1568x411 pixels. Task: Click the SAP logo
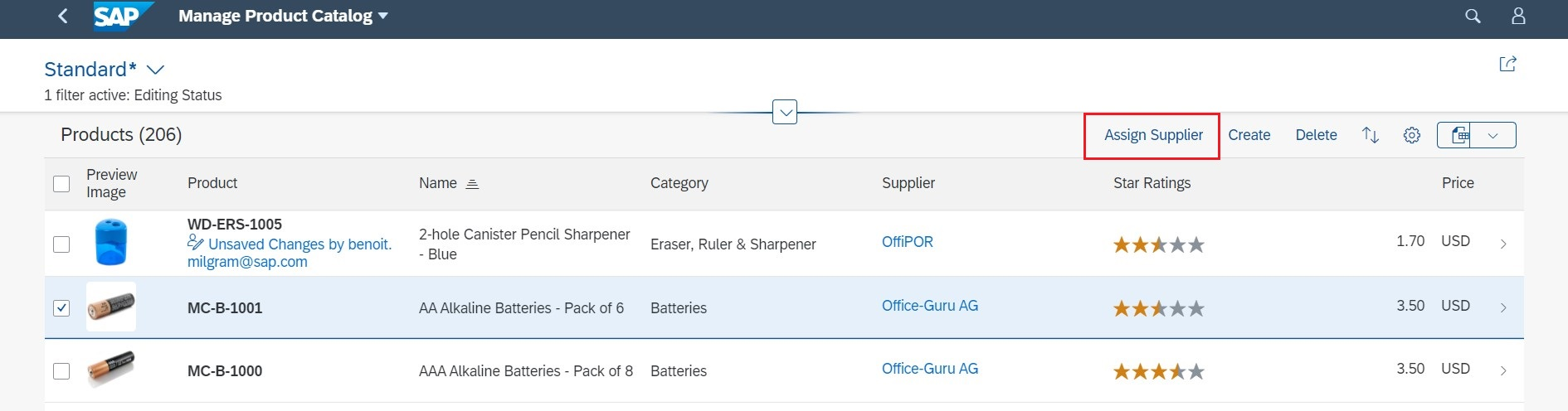pos(123,16)
